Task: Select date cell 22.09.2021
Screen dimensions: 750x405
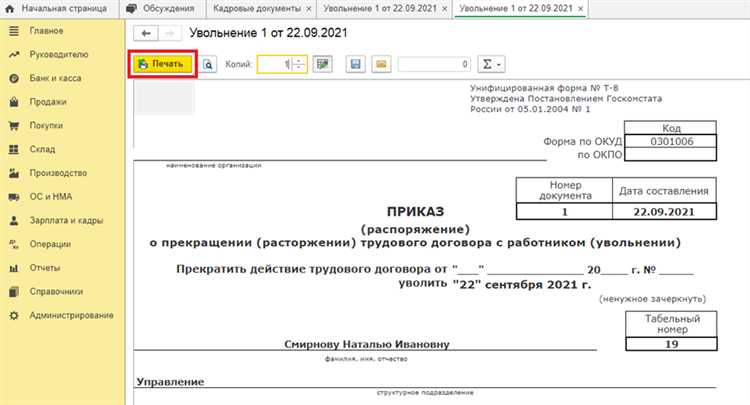Action: [664, 211]
